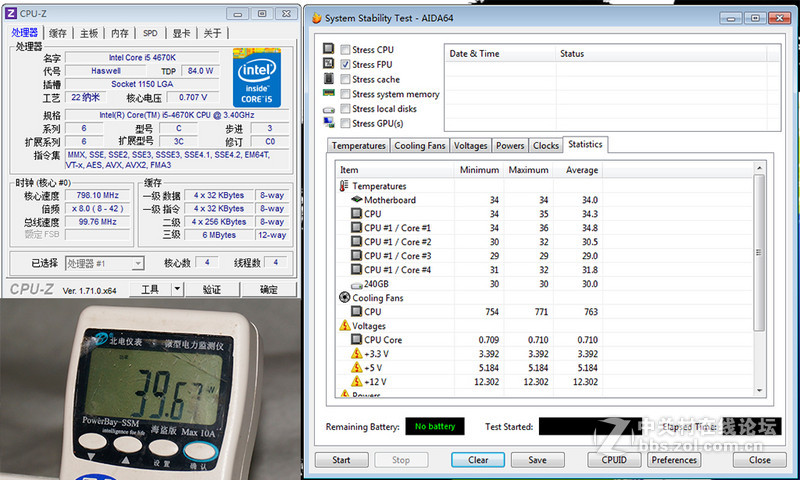This screenshot has height=480, width=800.
Task: Uncheck the Stress FPU checkbox
Action: 345,65
